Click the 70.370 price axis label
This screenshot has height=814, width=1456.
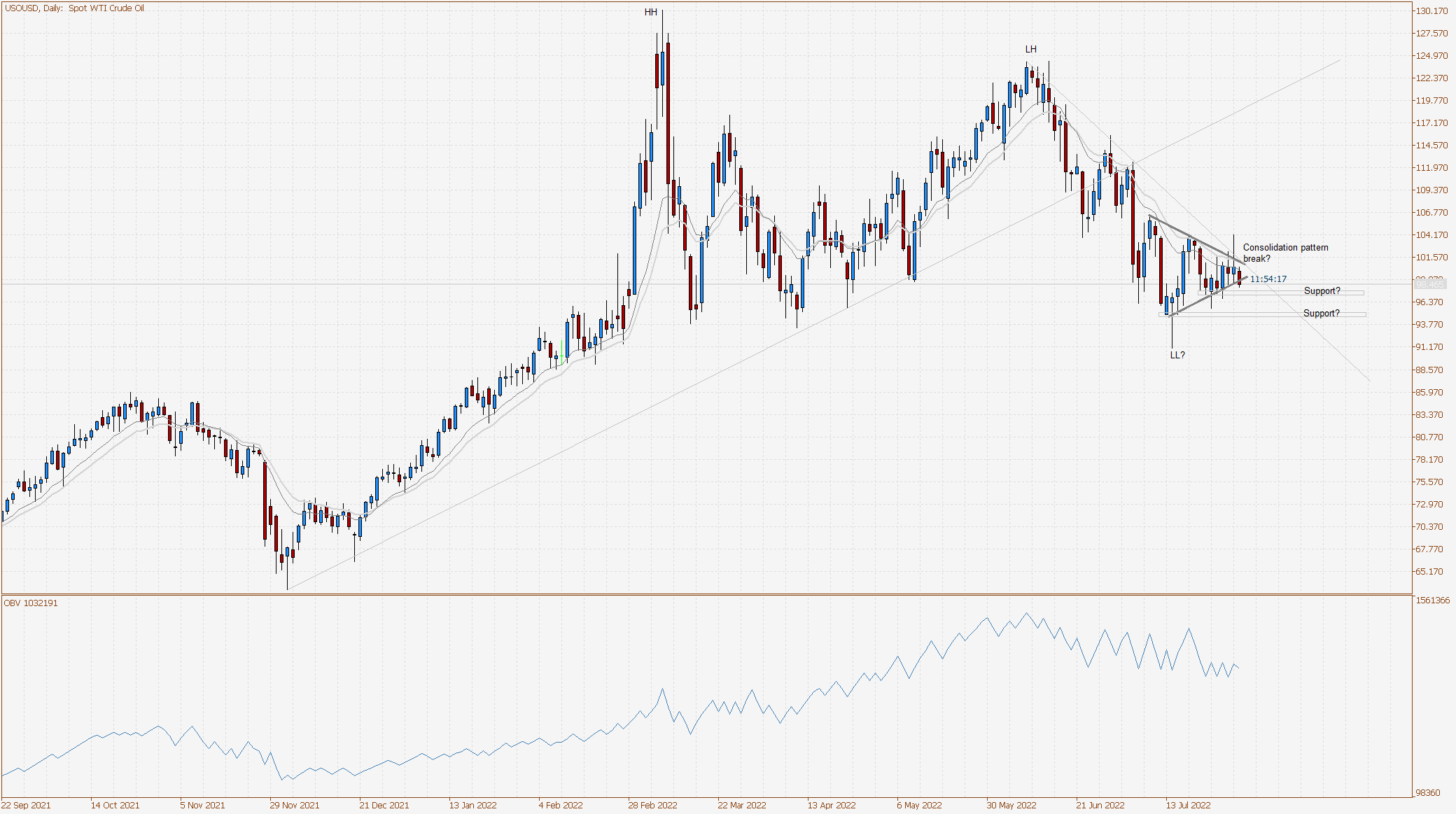pyautogui.click(x=1429, y=526)
